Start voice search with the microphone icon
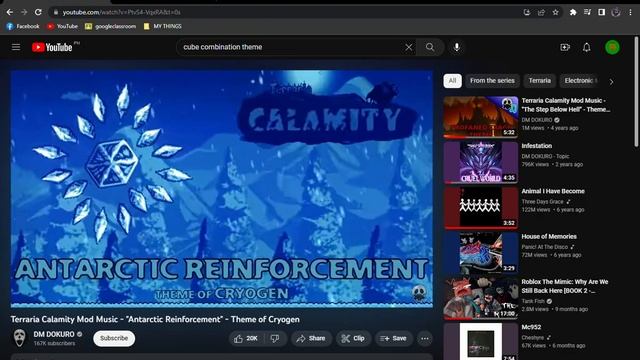This screenshot has width=640, height=360. 457,47
